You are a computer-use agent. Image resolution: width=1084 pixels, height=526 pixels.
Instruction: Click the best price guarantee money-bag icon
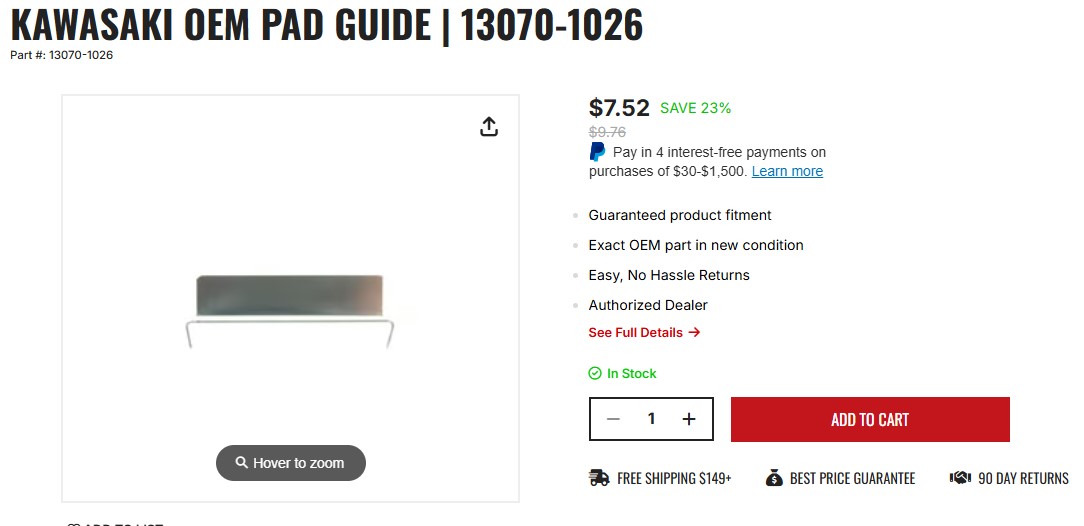click(774, 478)
